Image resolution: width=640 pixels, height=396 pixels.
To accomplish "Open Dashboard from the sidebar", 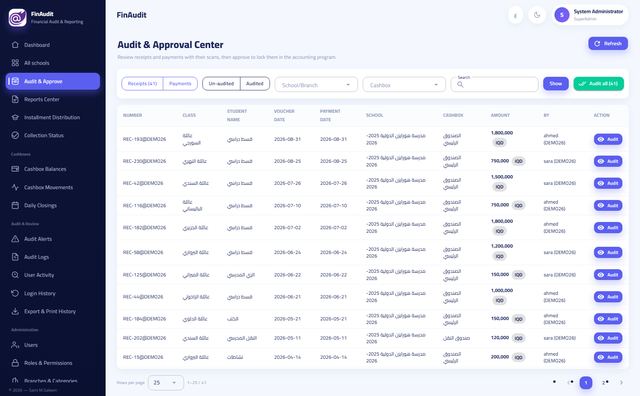I will [53, 45].
